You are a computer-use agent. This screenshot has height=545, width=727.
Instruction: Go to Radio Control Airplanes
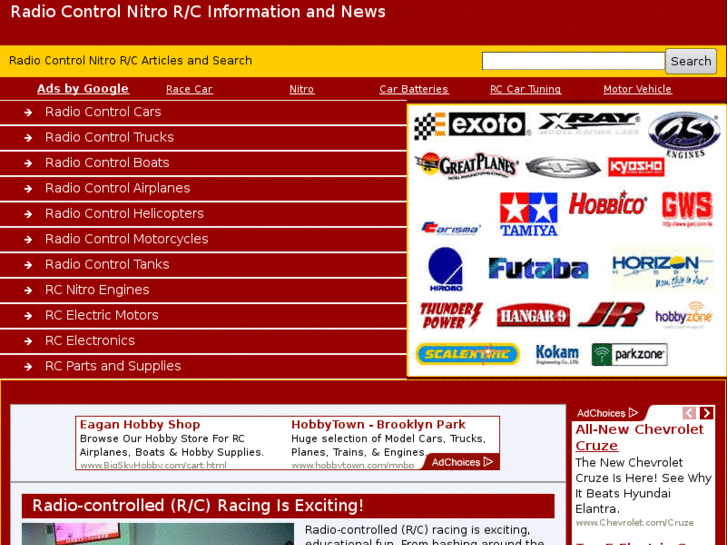[203, 189]
